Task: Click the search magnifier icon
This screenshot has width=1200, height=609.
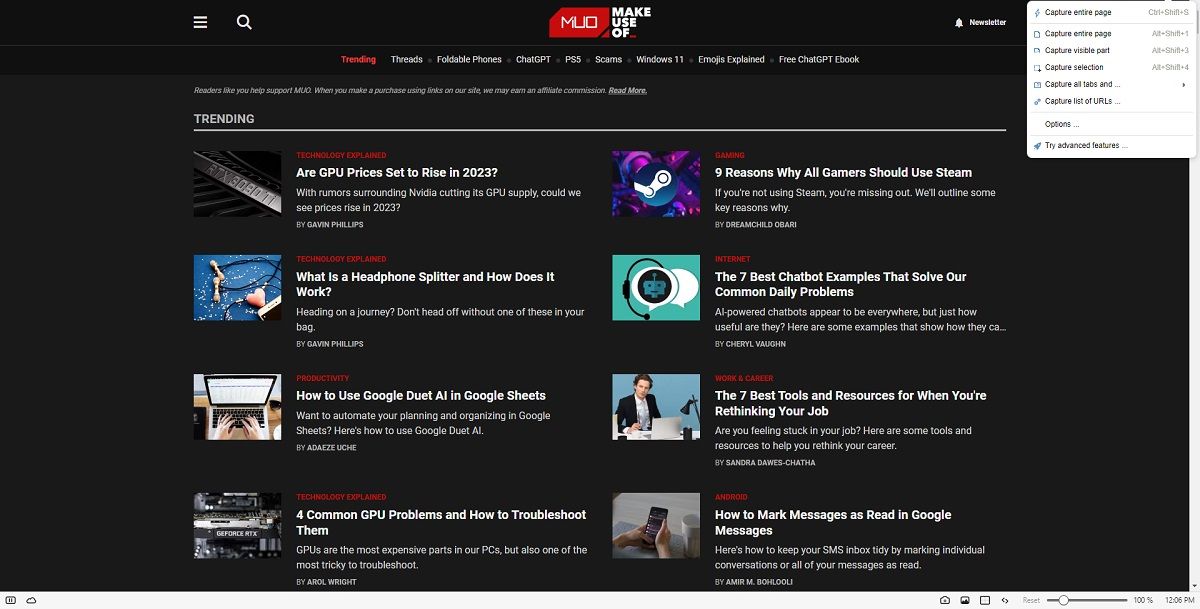Action: coord(243,21)
